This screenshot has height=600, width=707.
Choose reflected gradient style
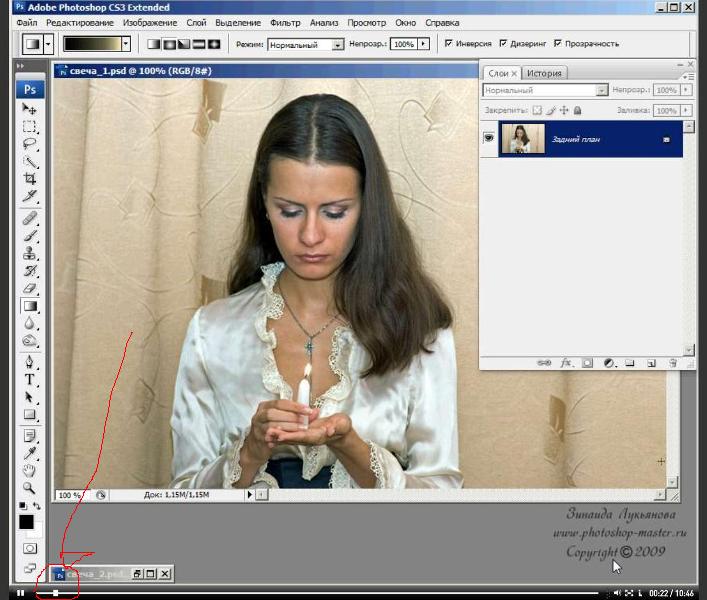(199, 44)
